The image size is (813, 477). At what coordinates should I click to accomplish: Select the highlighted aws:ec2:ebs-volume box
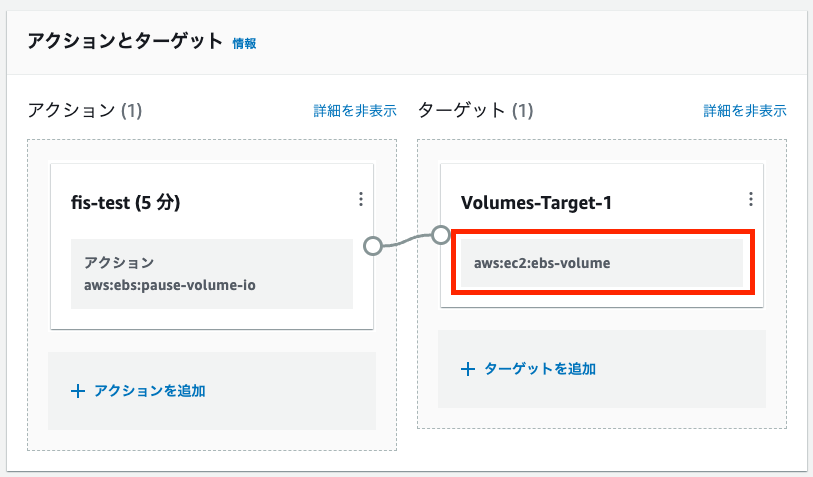click(602, 263)
